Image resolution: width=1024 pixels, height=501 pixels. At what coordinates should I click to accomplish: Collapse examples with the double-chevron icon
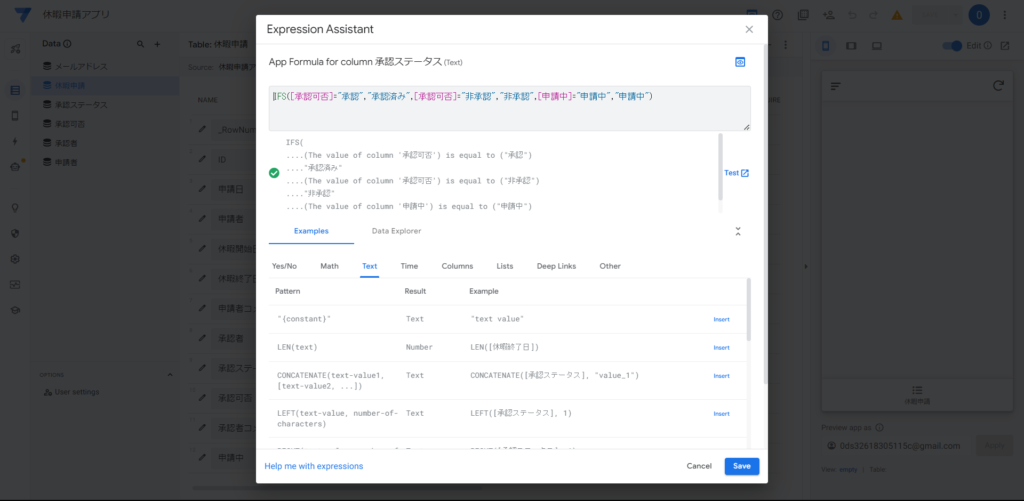738,231
